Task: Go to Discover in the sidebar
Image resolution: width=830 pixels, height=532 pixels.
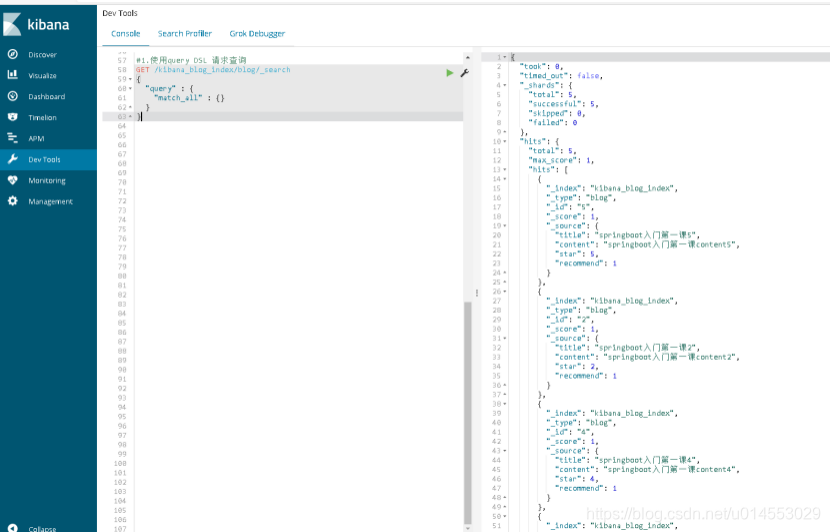Action: pyautogui.click(x=42, y=55)
